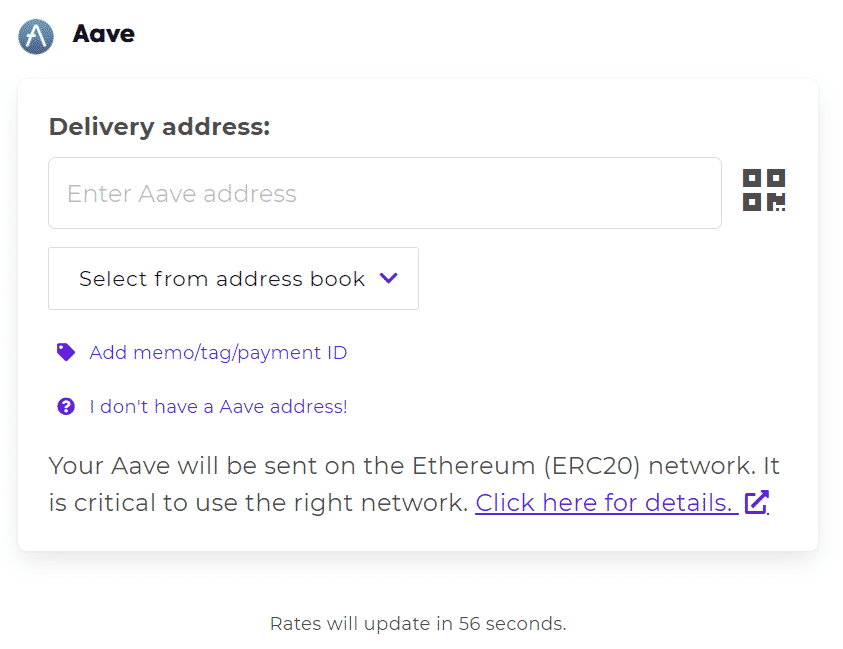Add a memo/tag/payment ID
The height and width of the screenshot is (649, 843).
[218, 353]
